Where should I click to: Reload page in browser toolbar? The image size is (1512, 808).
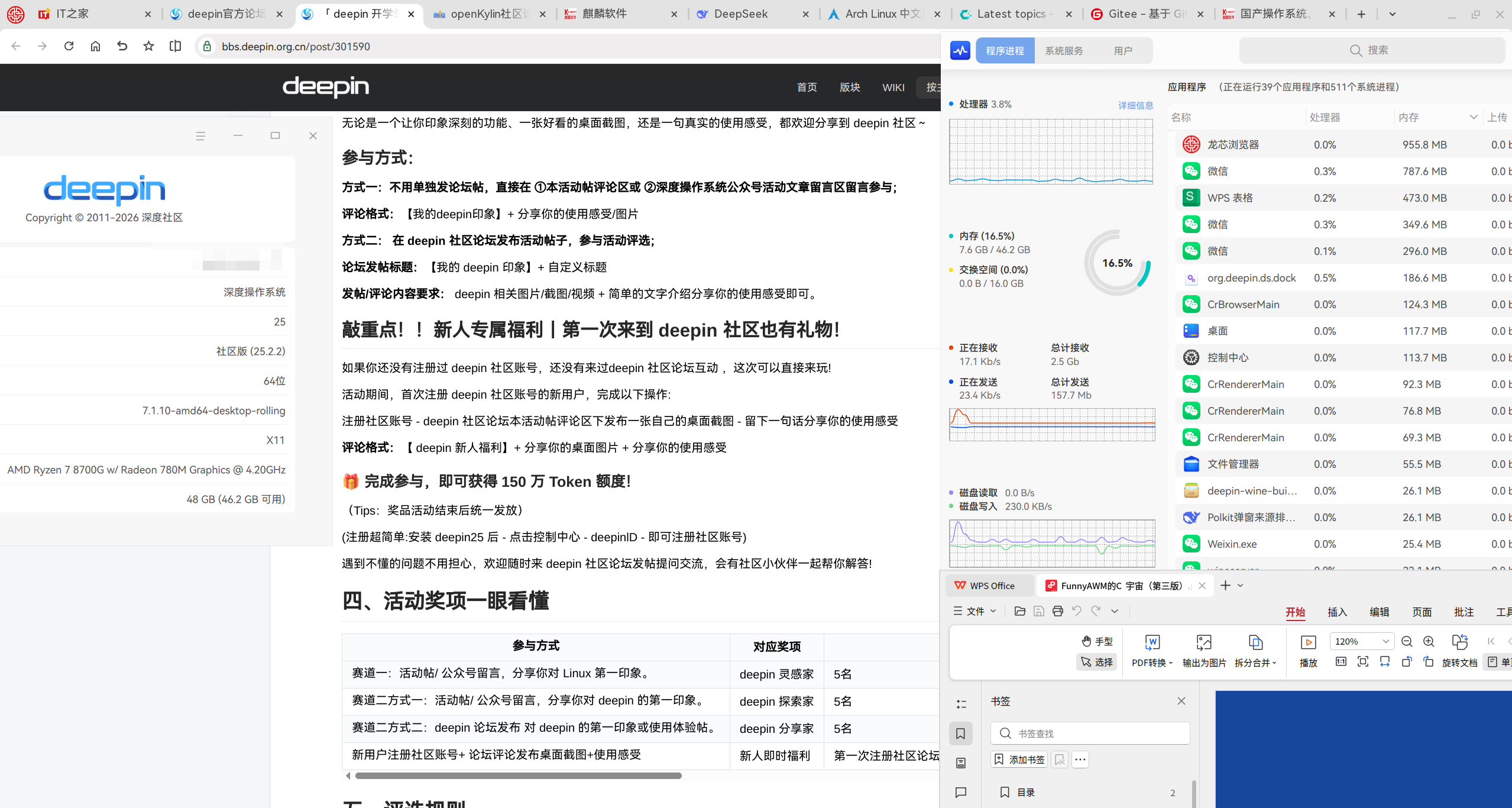(x=69, y=46)
